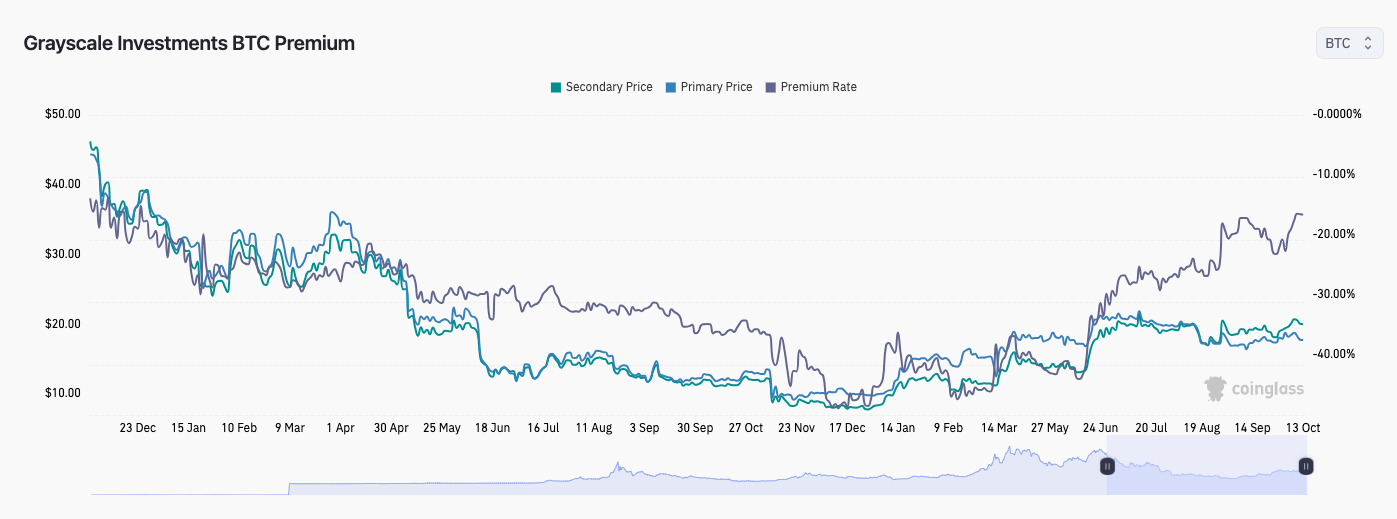Viewport: 1397px width, 519px height.
Task: Click the coinglass watermark logo
Action: tap(1254, 388)
